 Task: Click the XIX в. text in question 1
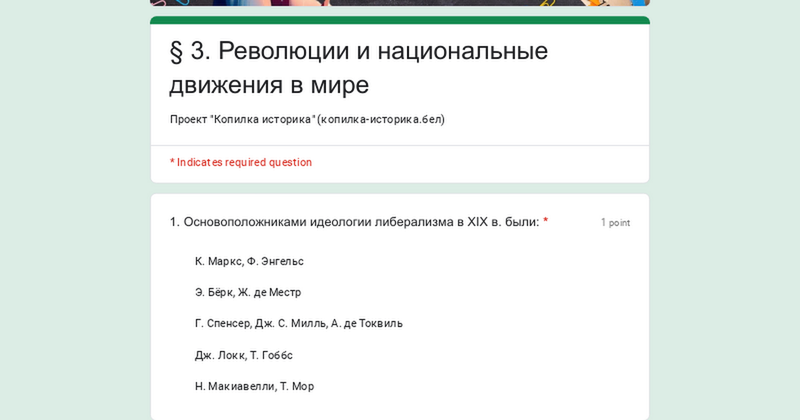484,222
